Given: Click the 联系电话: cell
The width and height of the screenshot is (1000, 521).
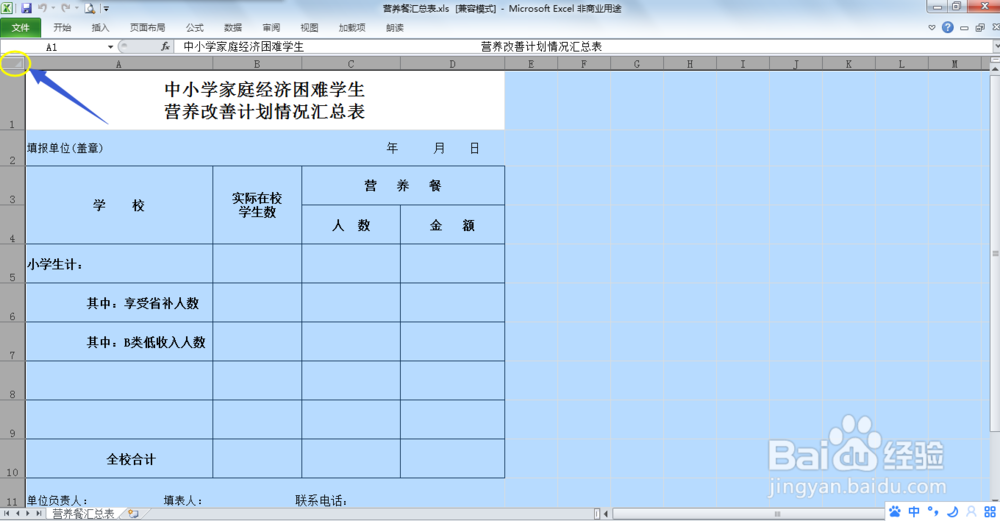Looking at the screenshot, I should coord(321,501).
